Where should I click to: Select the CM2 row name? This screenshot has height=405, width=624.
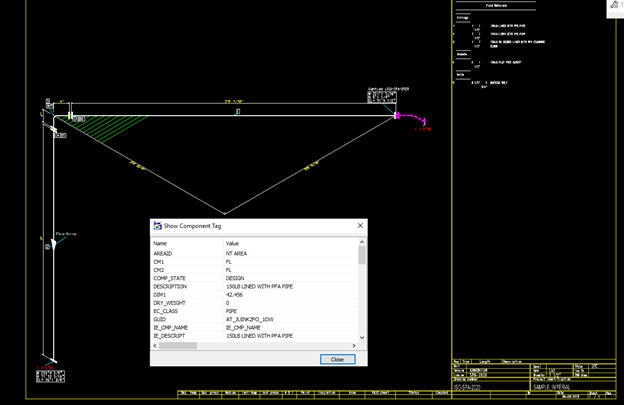158,270
